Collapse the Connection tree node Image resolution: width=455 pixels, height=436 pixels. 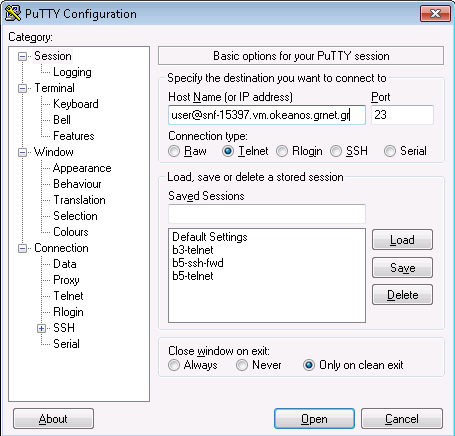(x=22, y=248)
